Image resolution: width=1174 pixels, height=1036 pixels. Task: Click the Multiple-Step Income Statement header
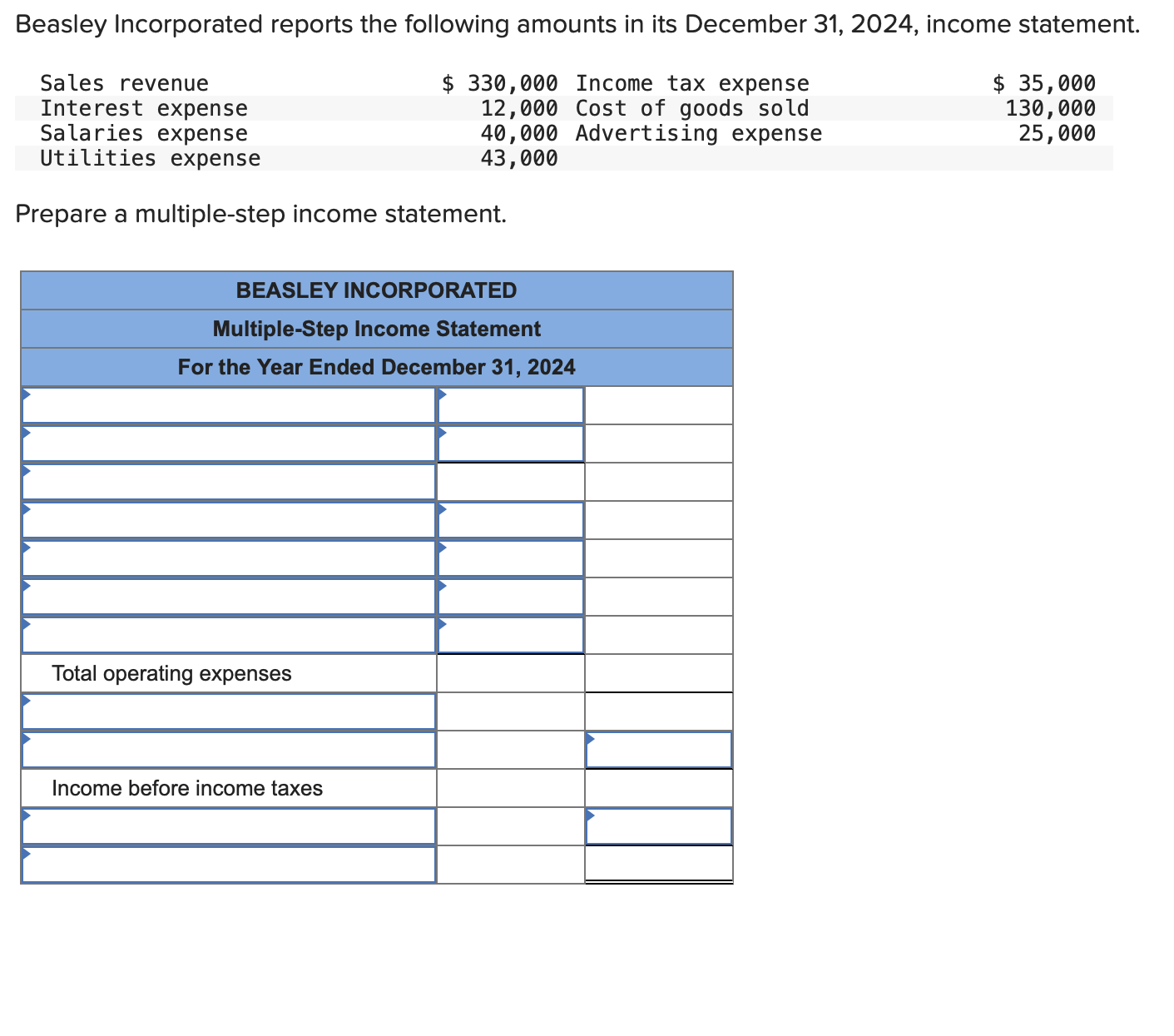click(x=377, y=329)
